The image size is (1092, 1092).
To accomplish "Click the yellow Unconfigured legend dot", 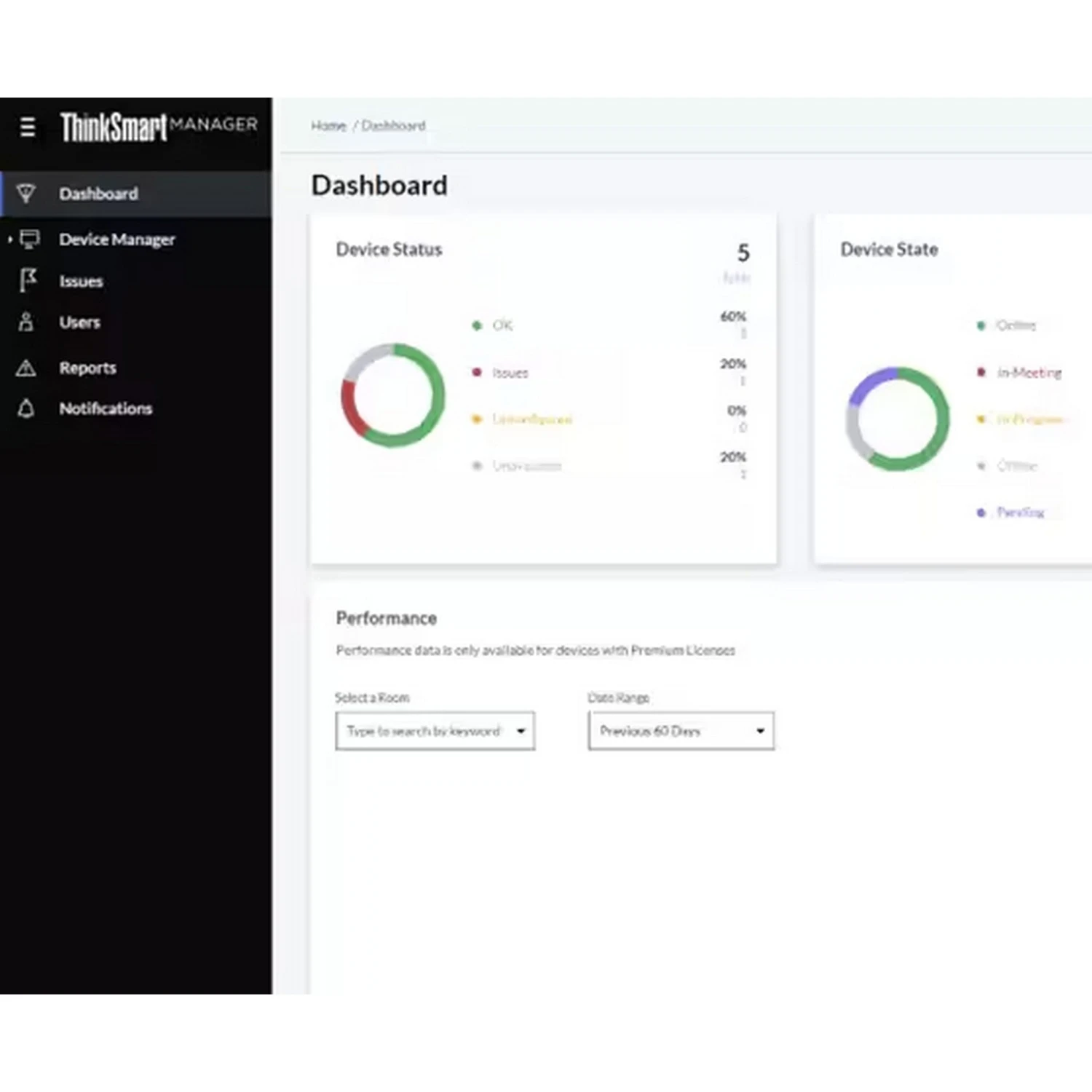I will coord(477,419).
